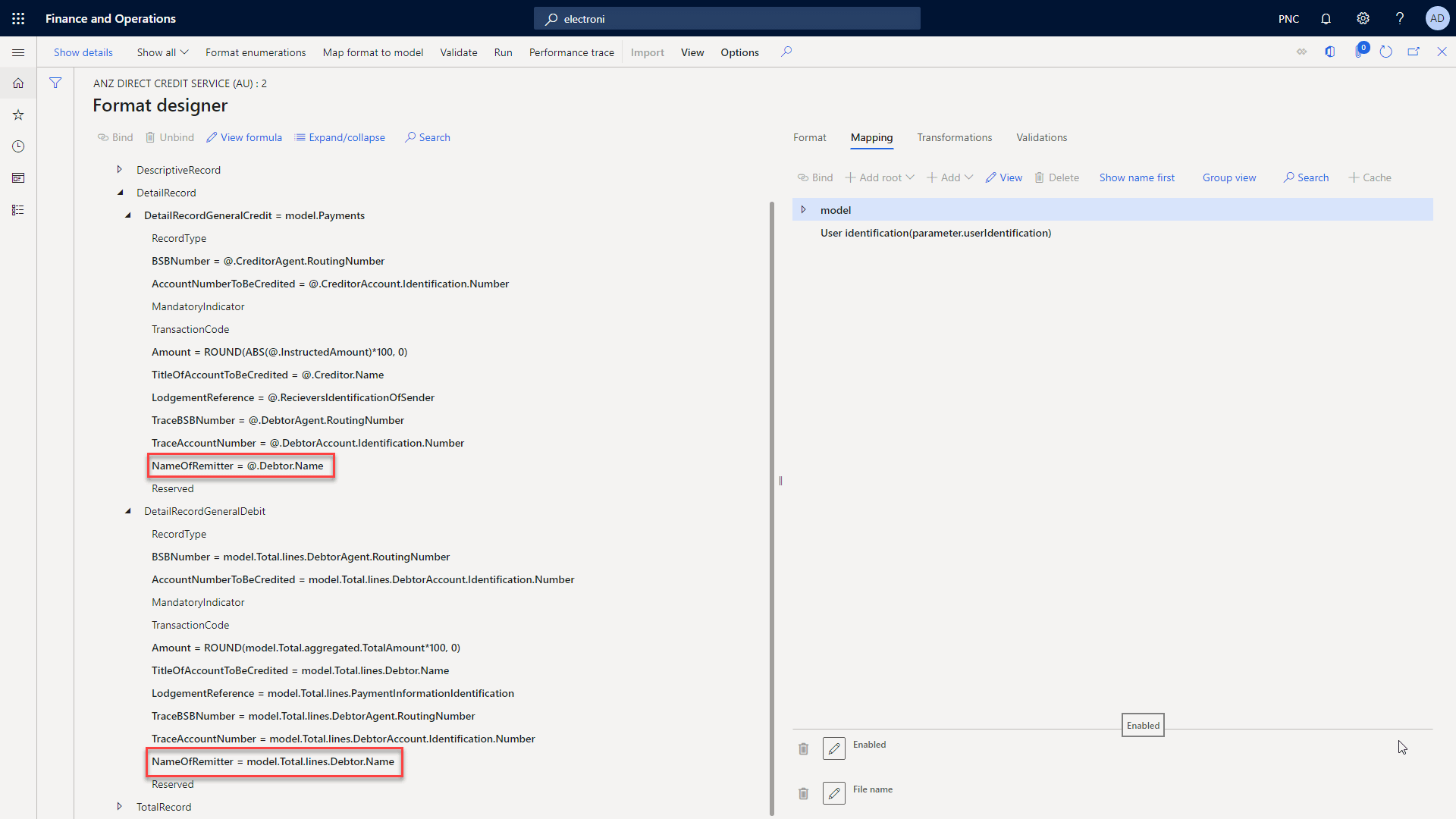This screenshot has height=819, width=1456.
Task: Select NameOfRemitter = model.Total.lines.Debtor.Name row
Action: tap(273, 761)
